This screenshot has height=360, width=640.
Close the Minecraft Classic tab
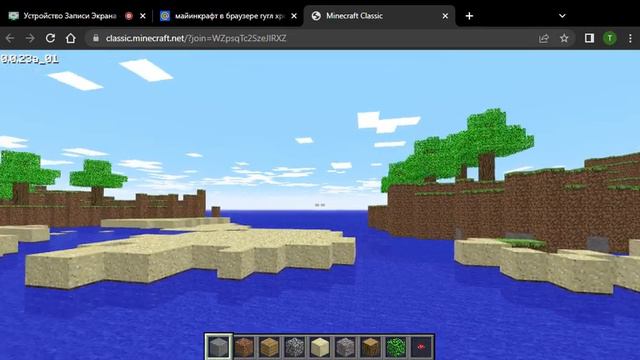click(445, 16)
